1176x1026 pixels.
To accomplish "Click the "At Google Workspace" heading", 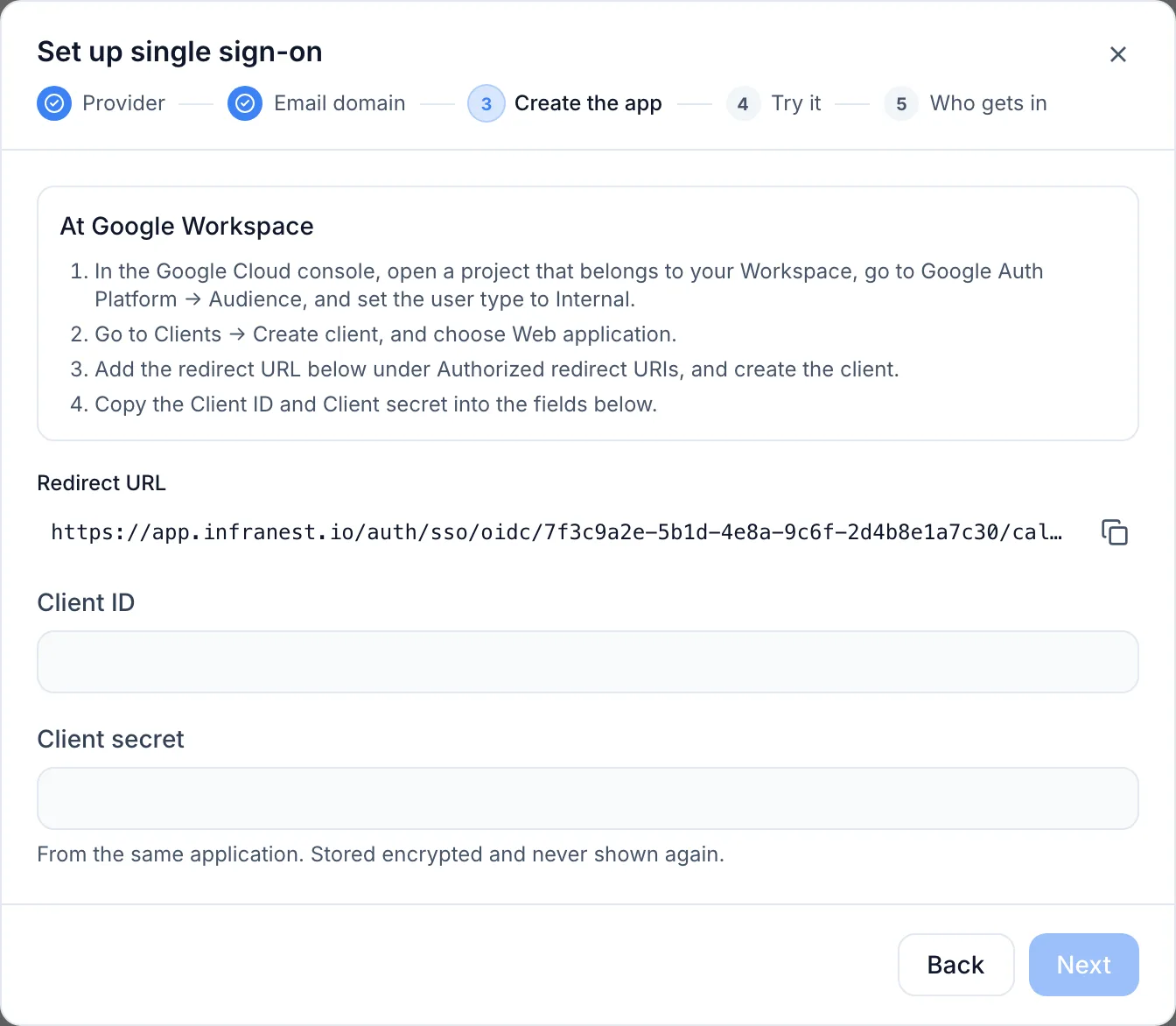I will coord(186,226).
